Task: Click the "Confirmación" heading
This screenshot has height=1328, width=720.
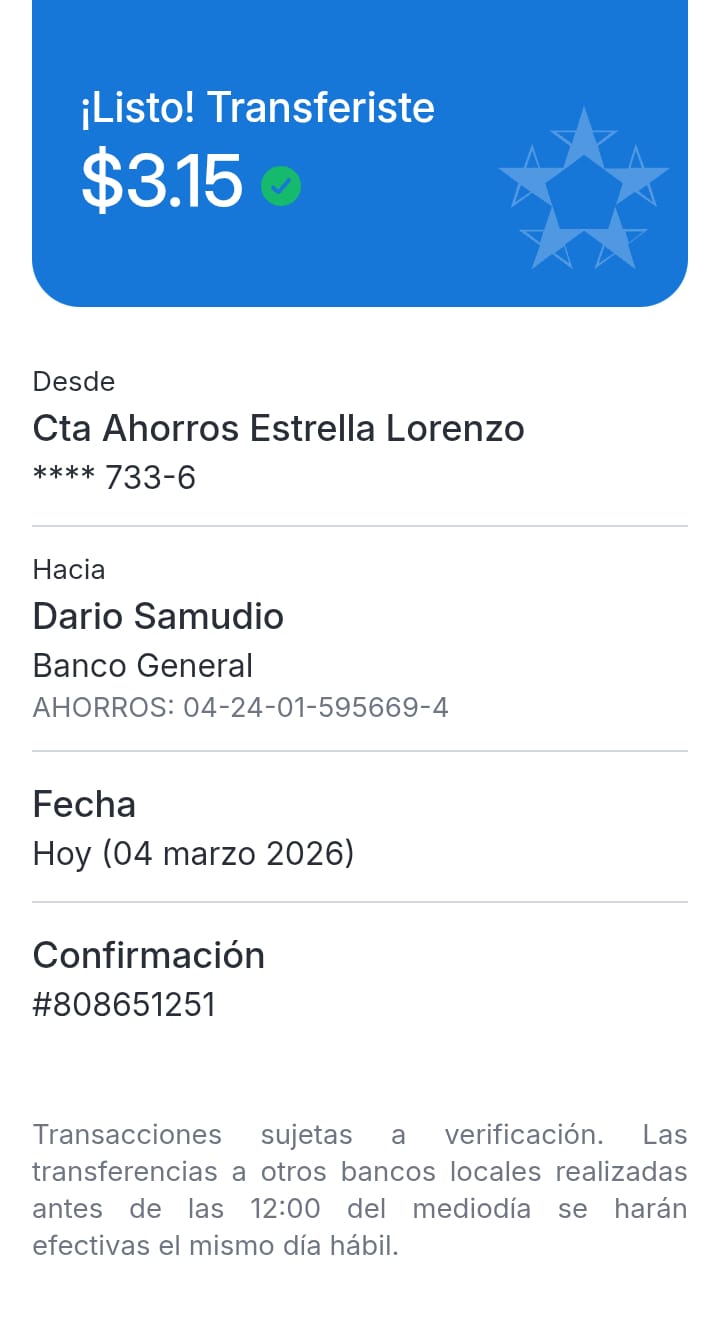Action: [x=148, y=955]
